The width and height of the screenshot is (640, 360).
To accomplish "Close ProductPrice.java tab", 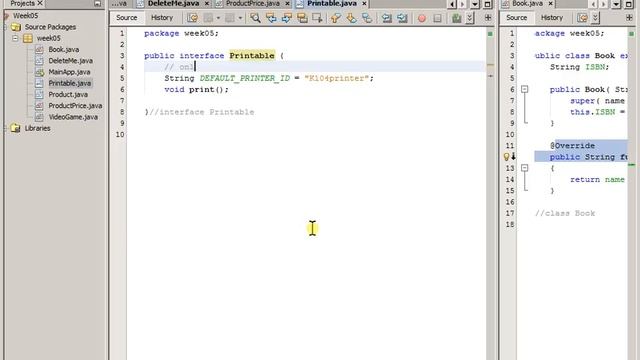I will [x=287, y=4].
